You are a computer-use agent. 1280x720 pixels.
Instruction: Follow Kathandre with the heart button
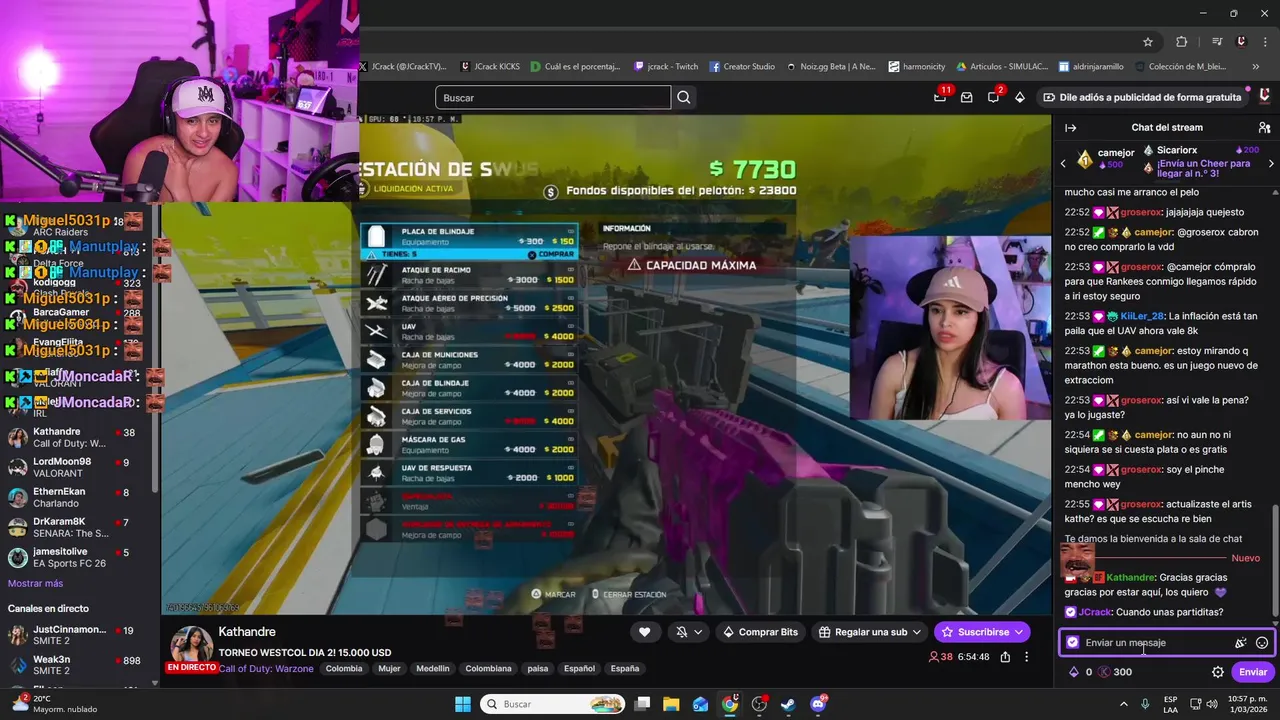click(644, 632)
